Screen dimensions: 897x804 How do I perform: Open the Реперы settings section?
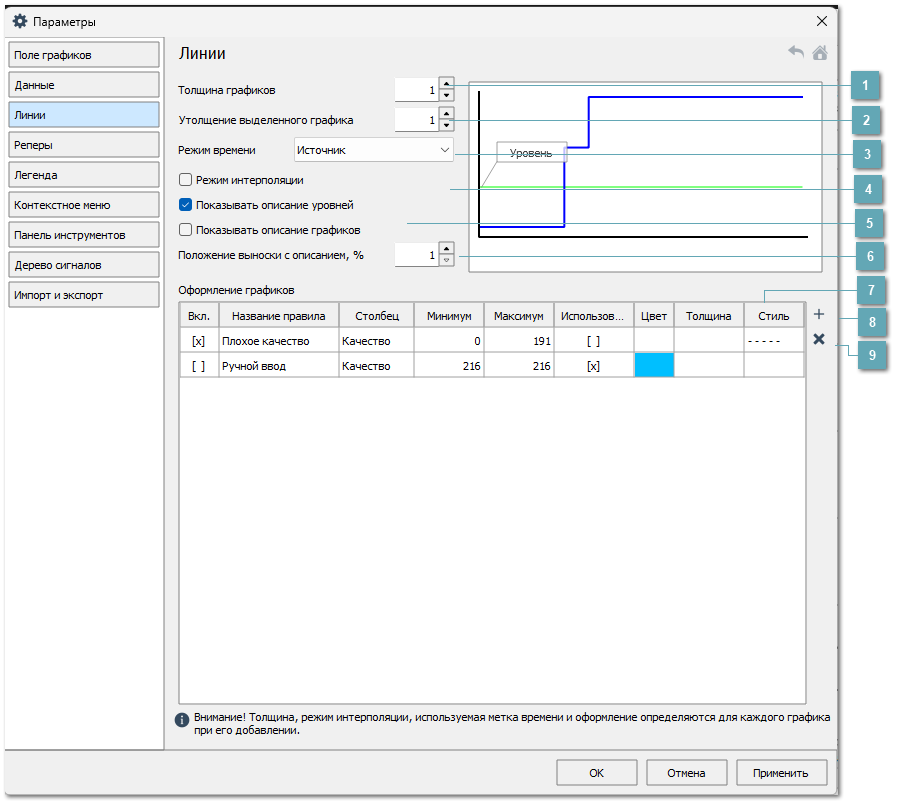pyautogui.click(x=84, y=145)
